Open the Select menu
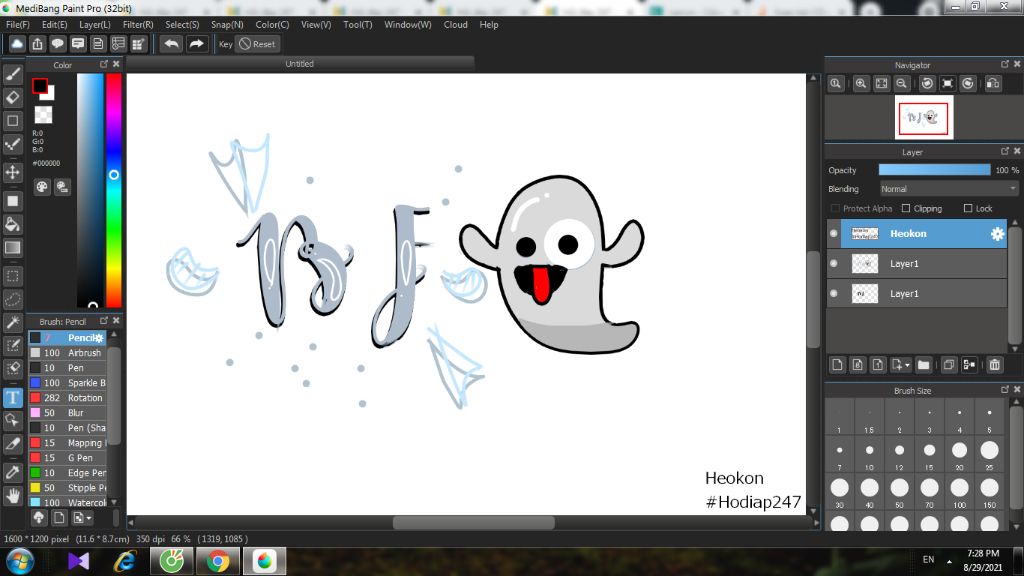This screenshot has width=1024, height=576. (x=182, y=25)
